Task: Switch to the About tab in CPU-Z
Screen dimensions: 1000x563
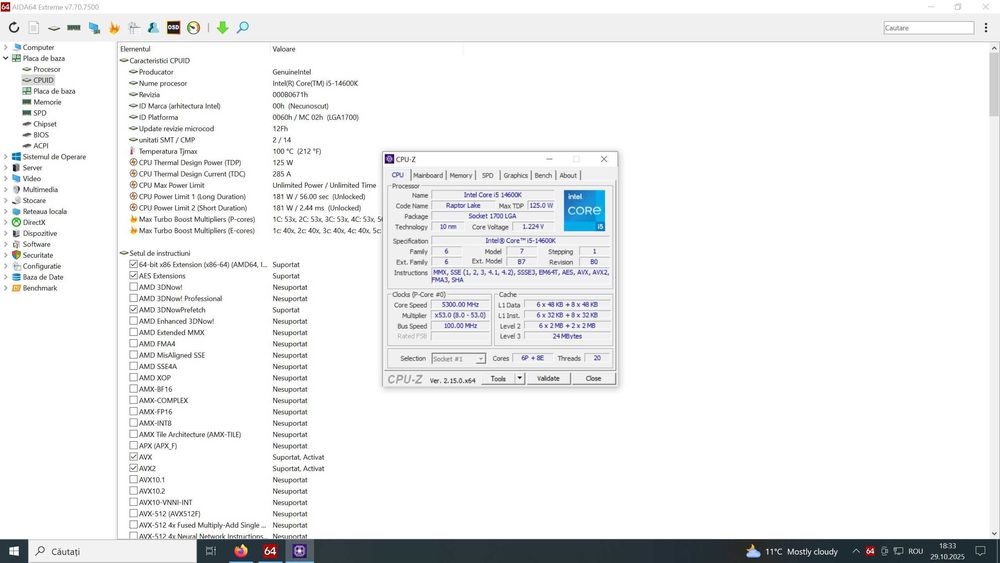Action: 568,175
